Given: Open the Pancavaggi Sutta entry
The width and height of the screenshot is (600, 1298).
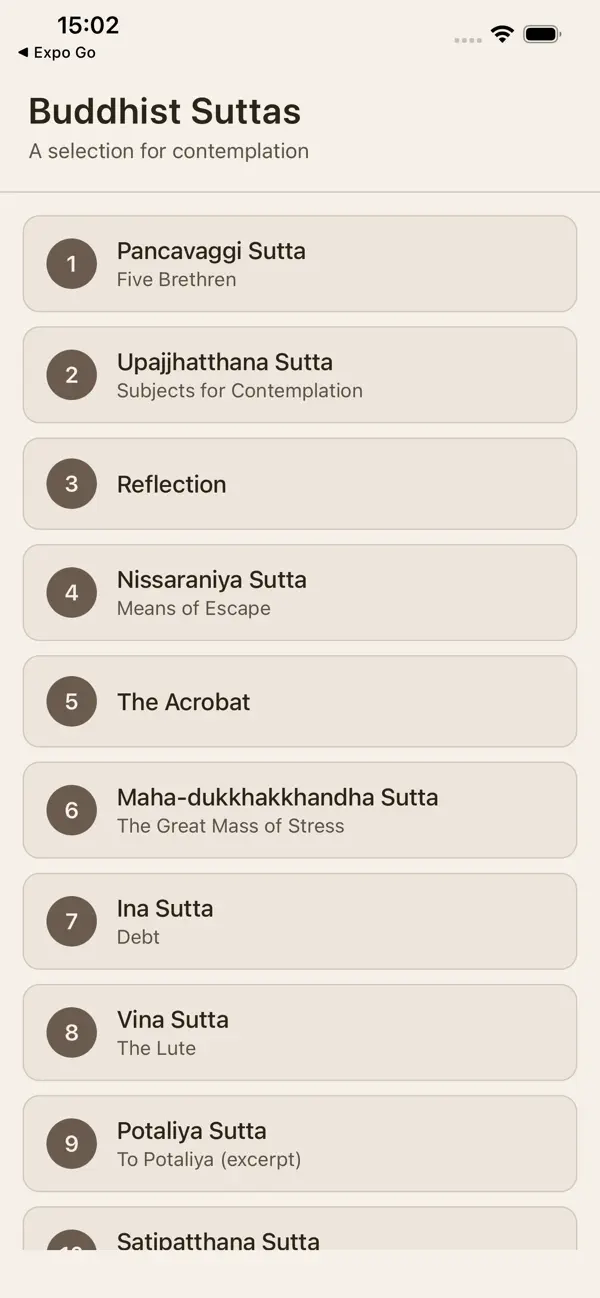Looking at the screenshot, I should 300,264.
